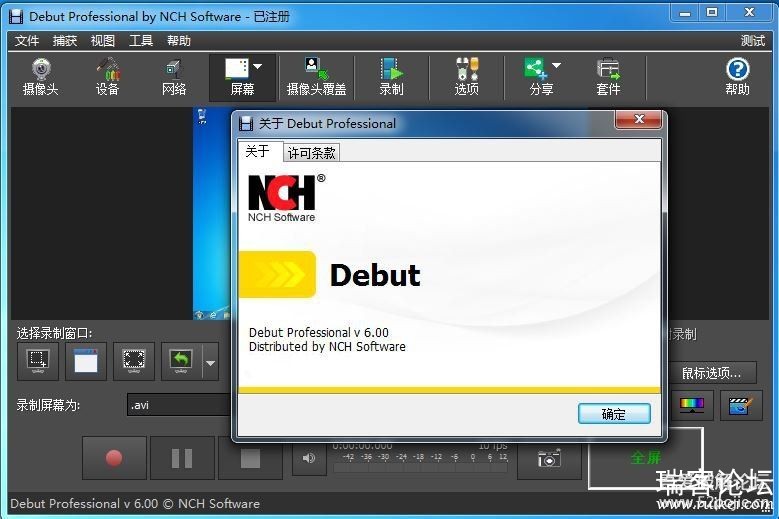Close the 关于 Debut Professional dialog
779x519 pixels.
tap(638, 119)
